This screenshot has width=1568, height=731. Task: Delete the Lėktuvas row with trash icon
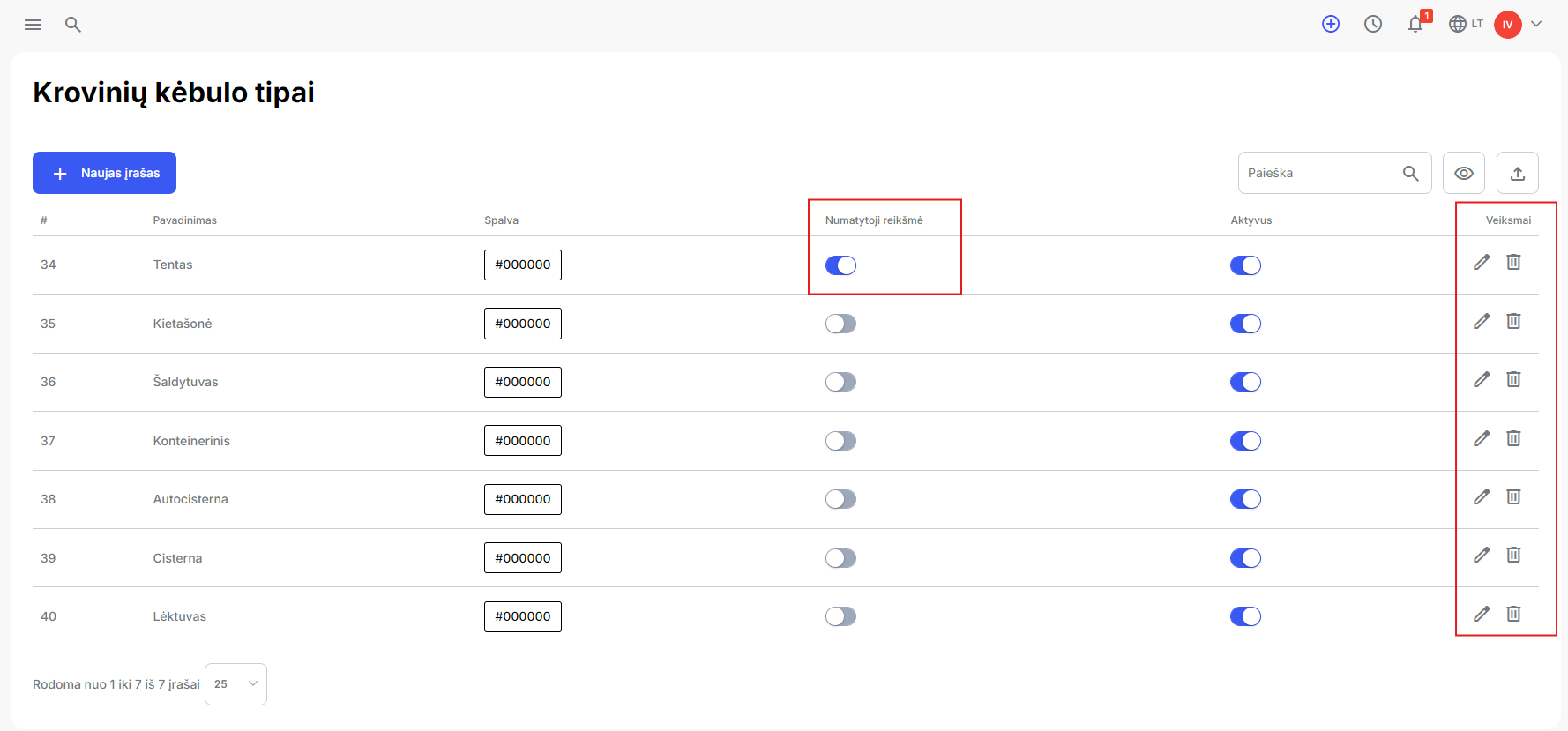click(1513, 614)
